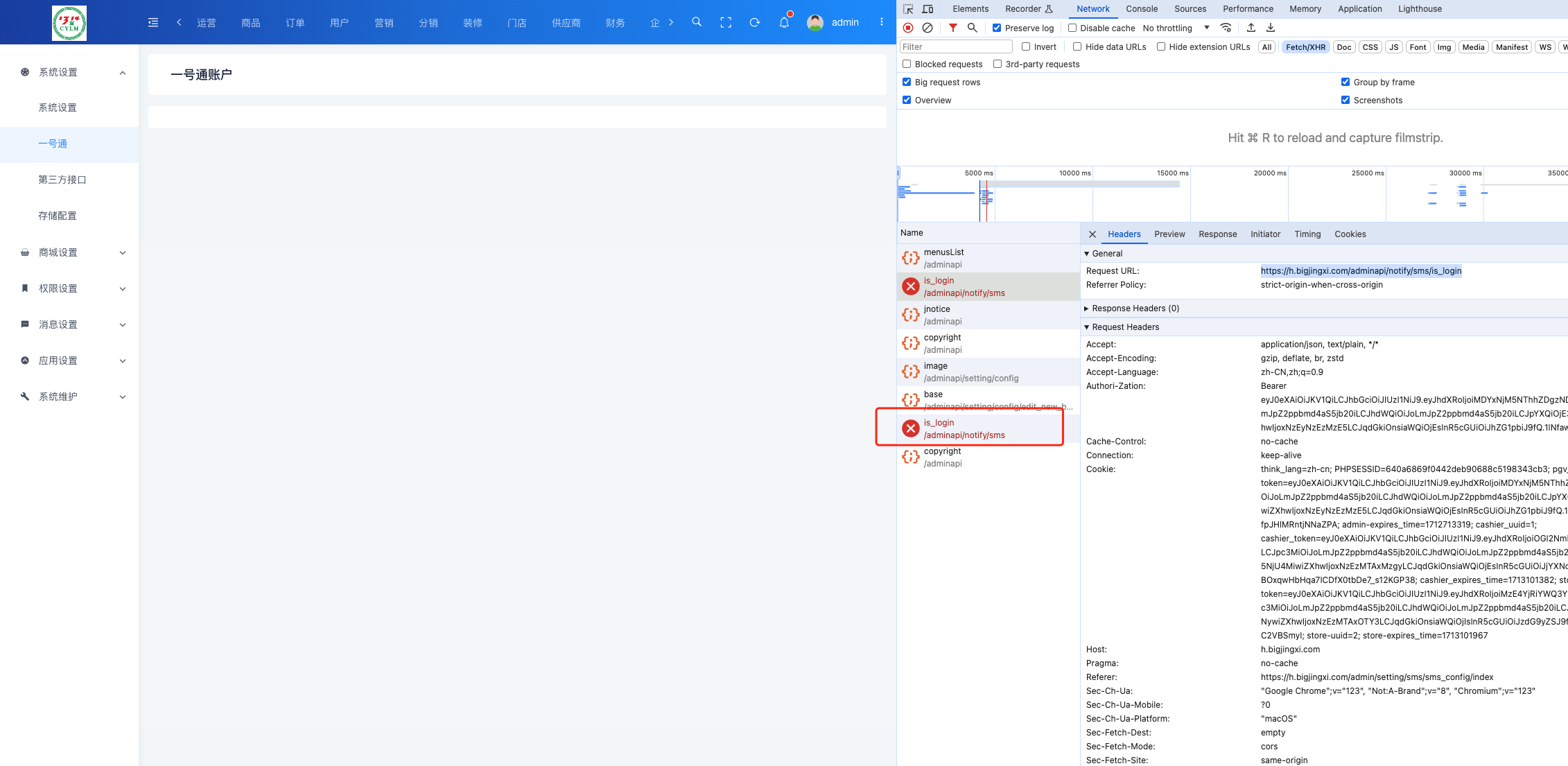Open the vertical three-dot header menu
The height and width of the screenshot is (766, 1568).
point(882,22)
